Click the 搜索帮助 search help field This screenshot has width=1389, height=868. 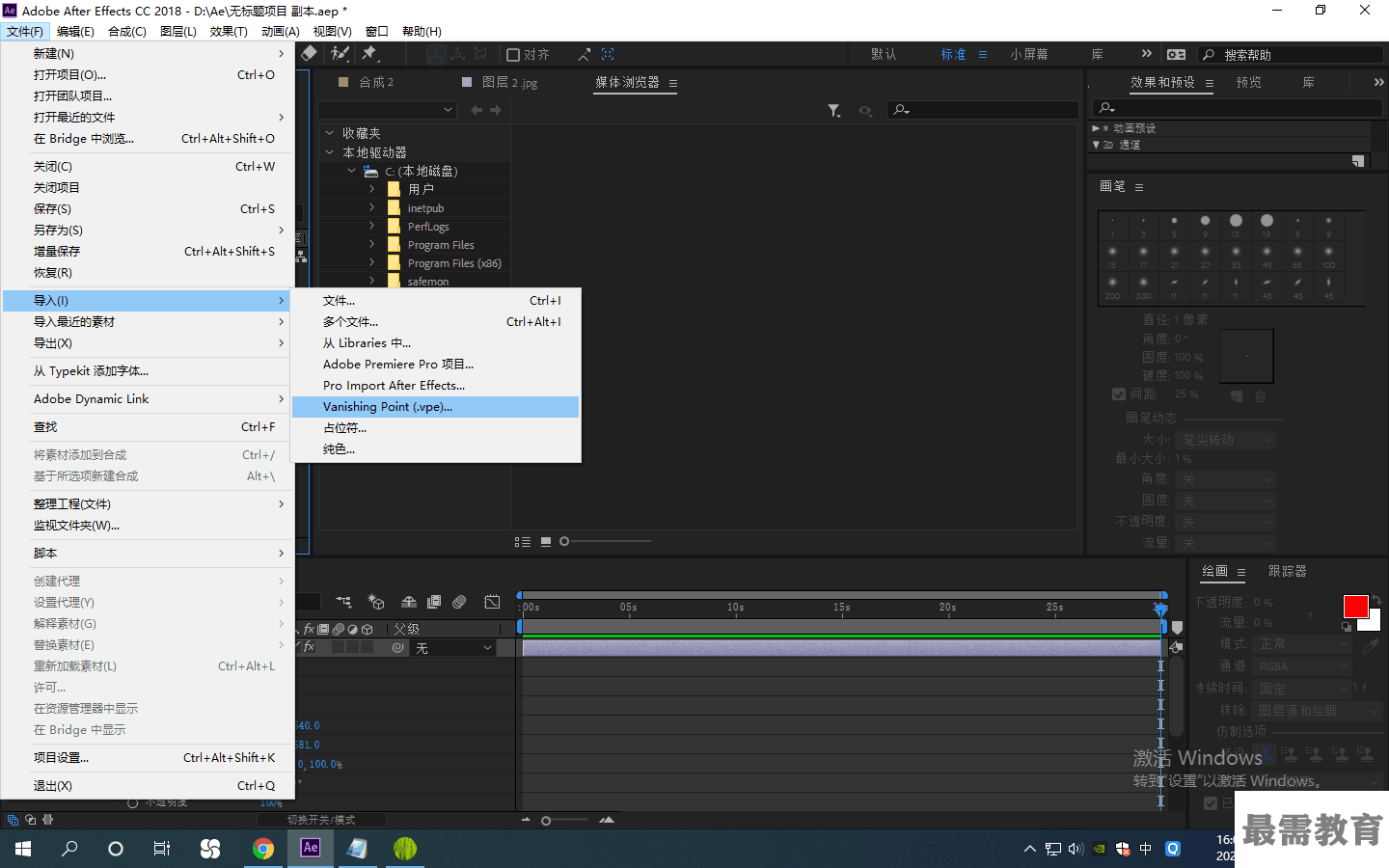(x=1291, y=55)
